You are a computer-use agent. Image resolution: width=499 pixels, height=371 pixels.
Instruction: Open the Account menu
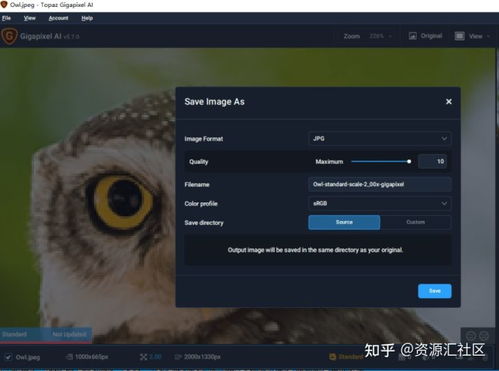coord(58,18)
